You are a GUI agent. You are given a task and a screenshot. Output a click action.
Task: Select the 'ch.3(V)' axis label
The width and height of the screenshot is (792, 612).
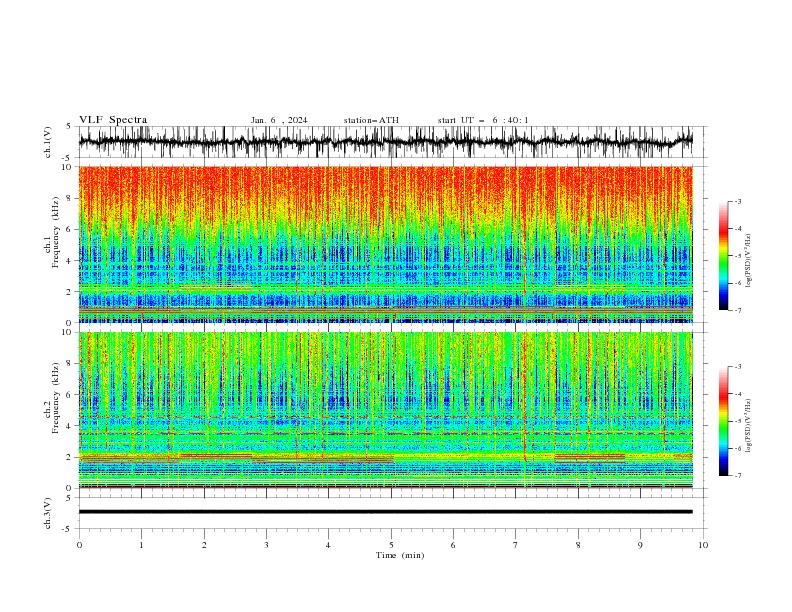(x=48, y=514)
